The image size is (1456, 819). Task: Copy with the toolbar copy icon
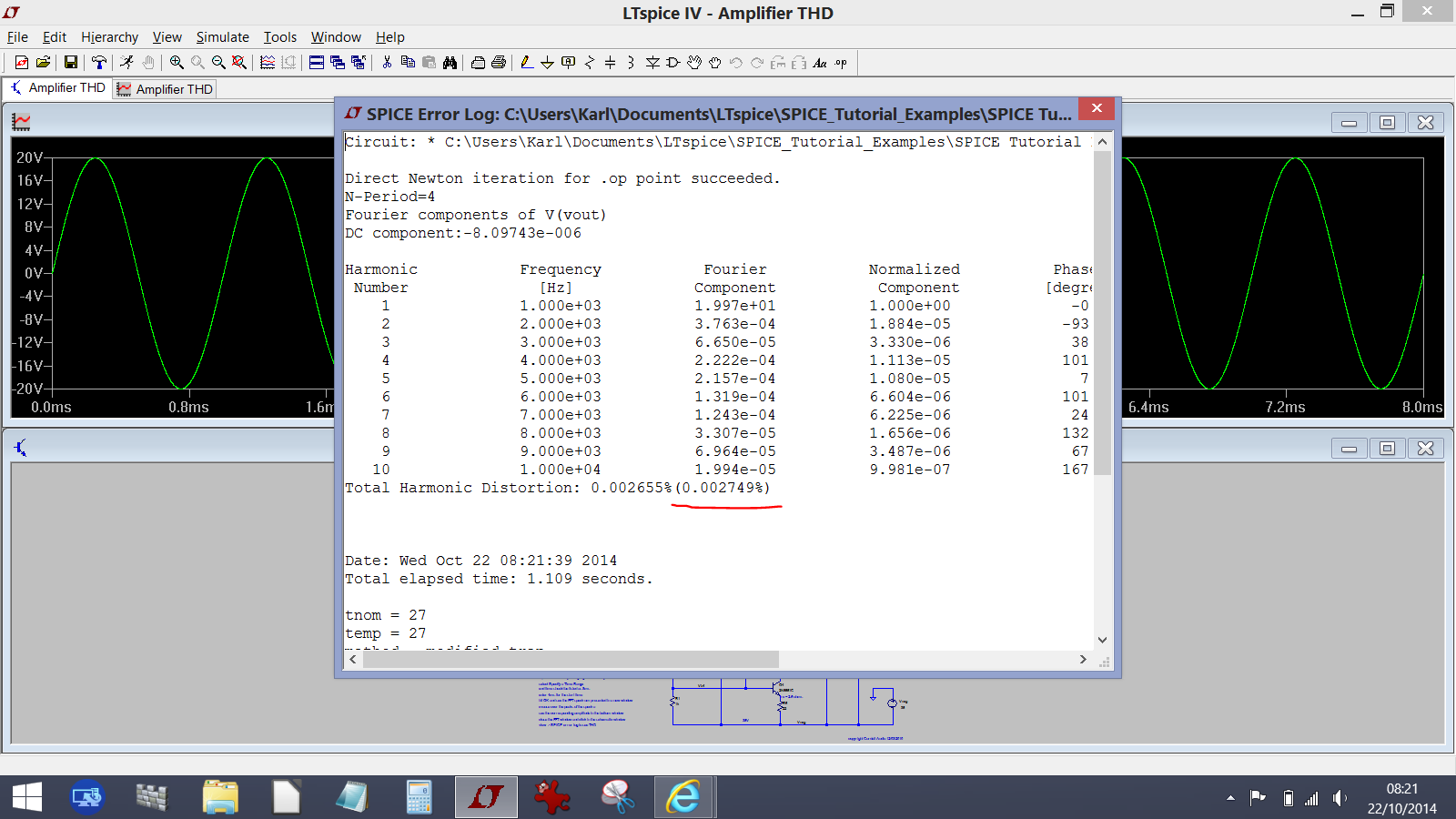tap(408, 62)
